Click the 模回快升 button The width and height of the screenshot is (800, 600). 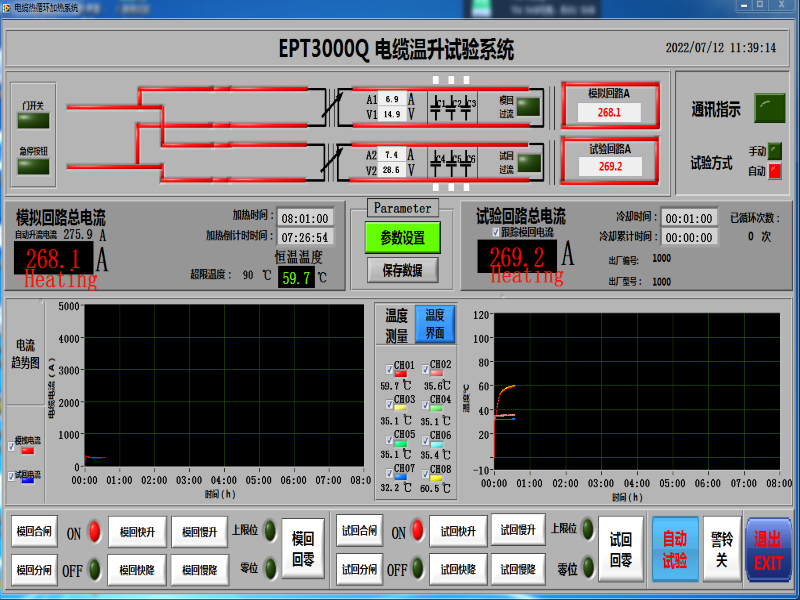(137, 532)
